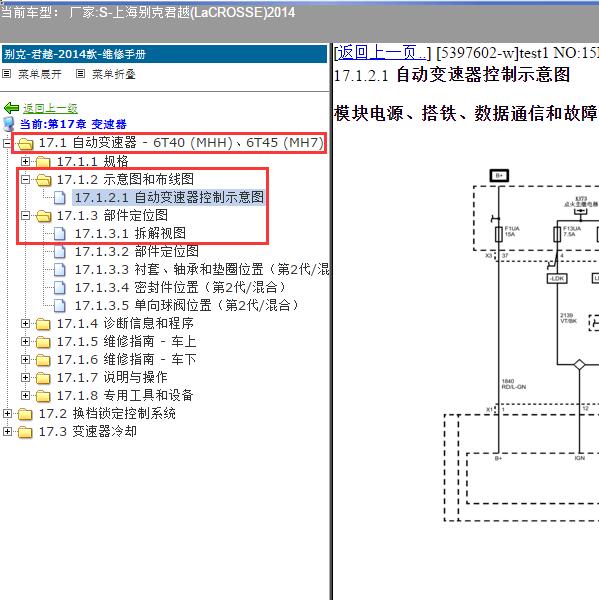This screenshot has height=600, width=599.
Task: Select the 17.1.1 规格 label
Action: (x=93, y=161)
